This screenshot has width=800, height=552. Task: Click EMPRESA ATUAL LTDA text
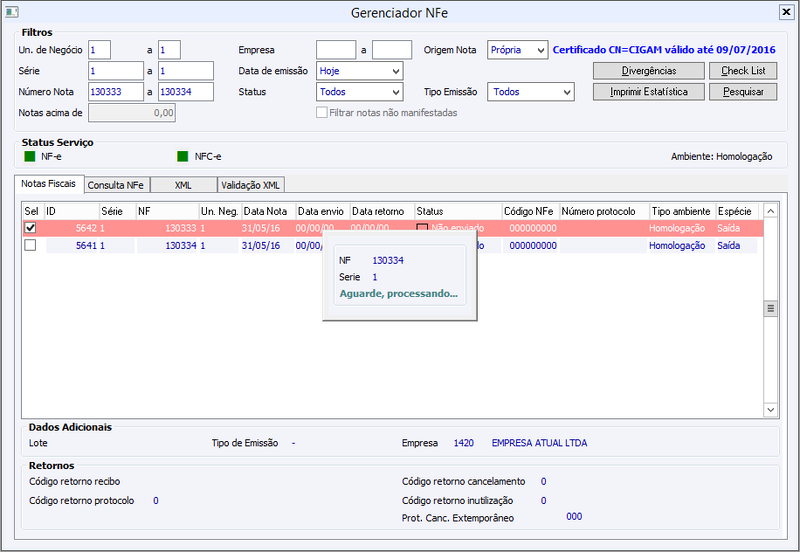[539, 443]
